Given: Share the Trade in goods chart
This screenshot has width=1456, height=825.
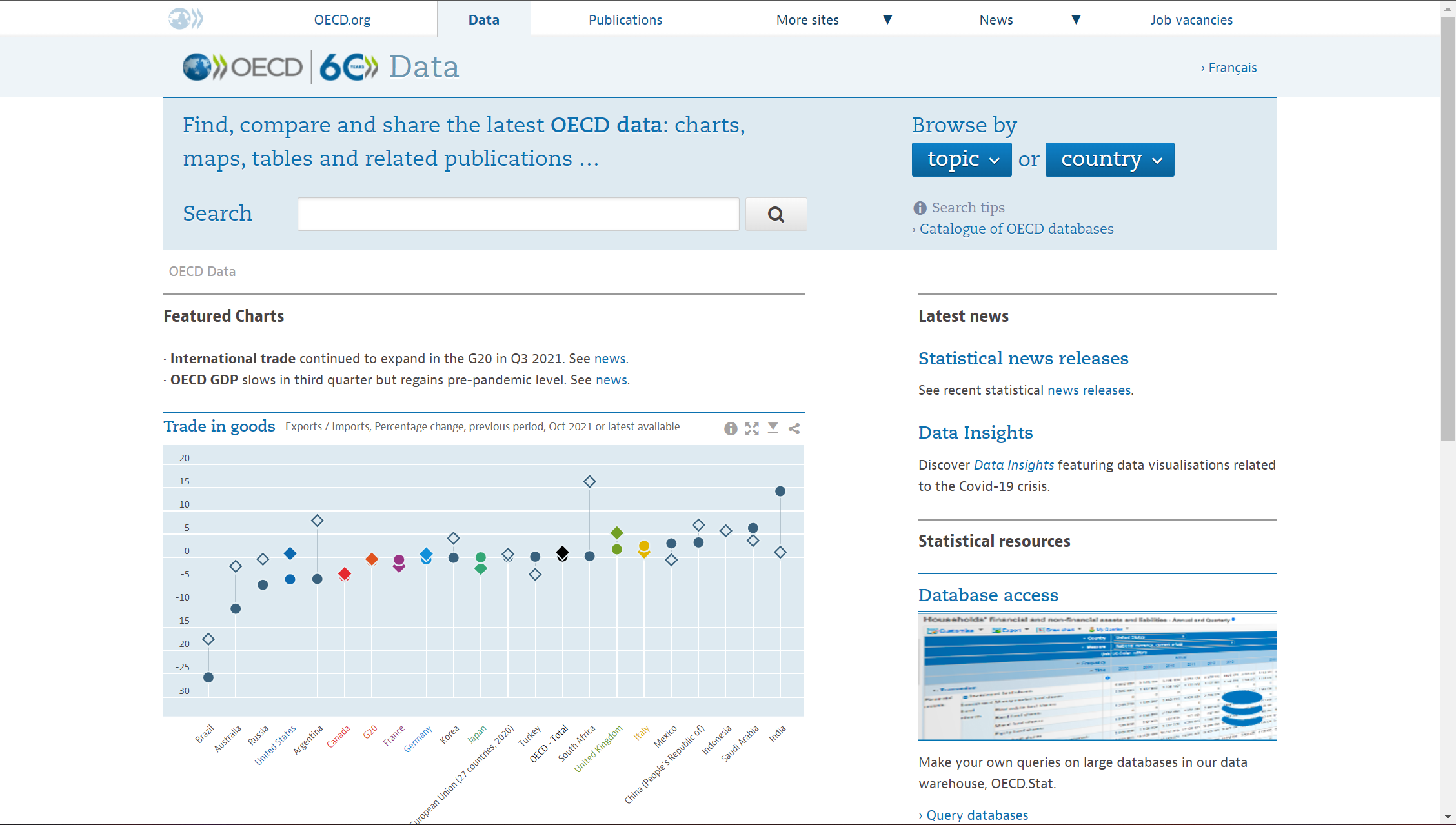Looking at the screenshot, I should (x=794, y=428).
